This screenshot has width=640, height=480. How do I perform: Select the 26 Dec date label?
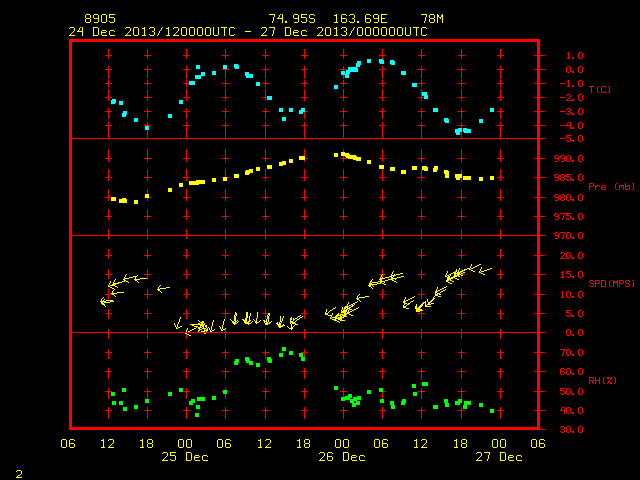tap(342, 457)
